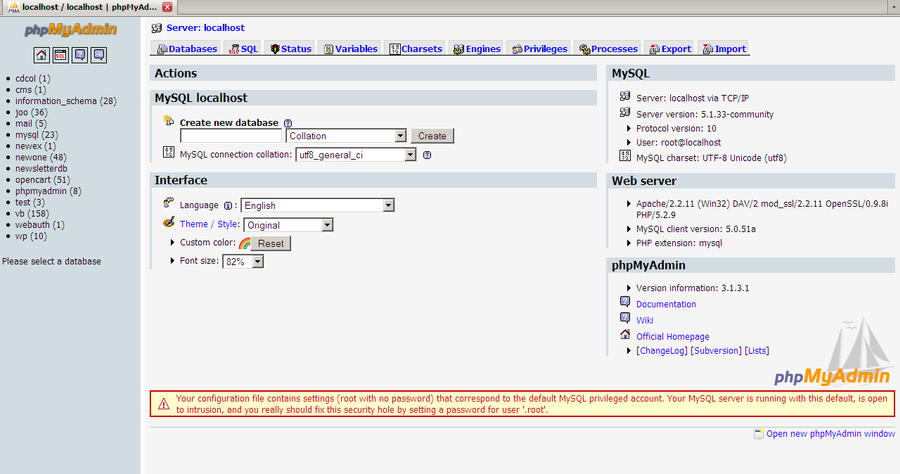Click the server icon beside Server: localhost
900x474 pixels.
tap(157, 28)
